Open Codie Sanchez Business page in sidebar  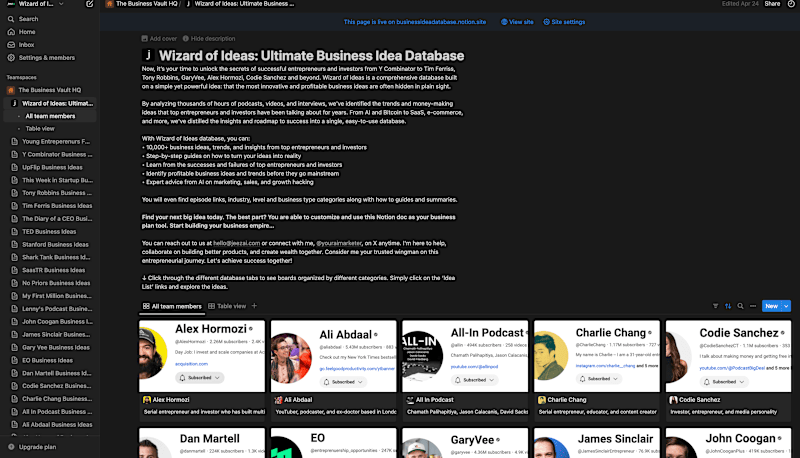[x=49, y=386]
